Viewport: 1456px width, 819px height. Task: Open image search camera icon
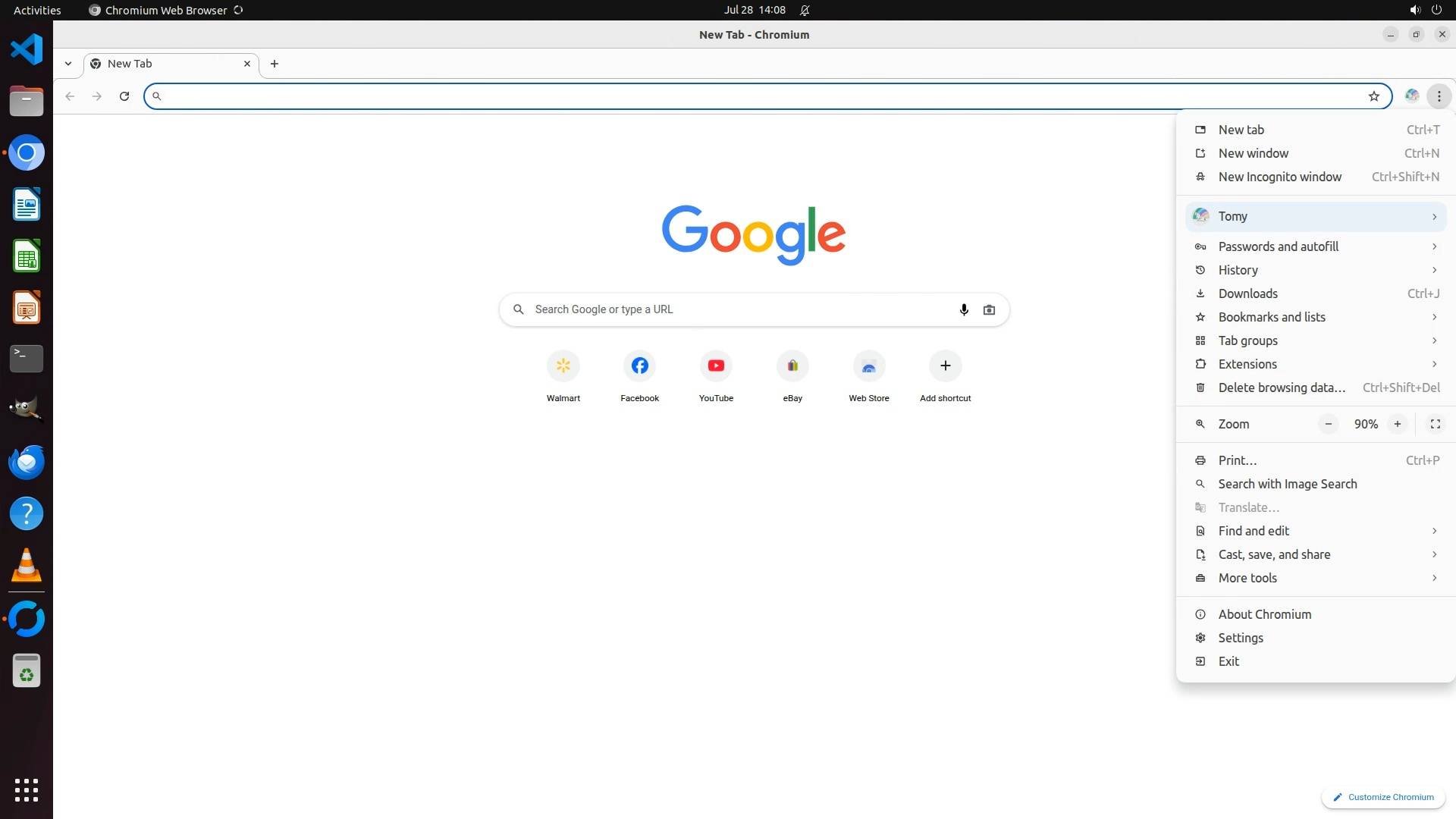point(989,309)
